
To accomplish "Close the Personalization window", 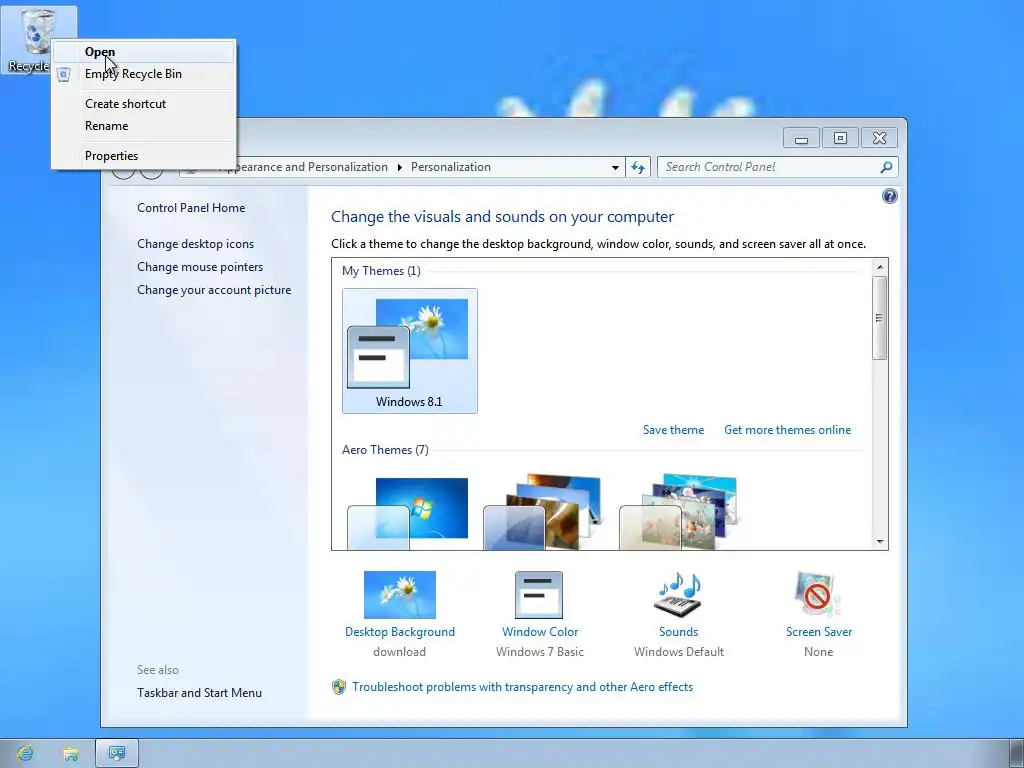I will (x=879, y=138).
